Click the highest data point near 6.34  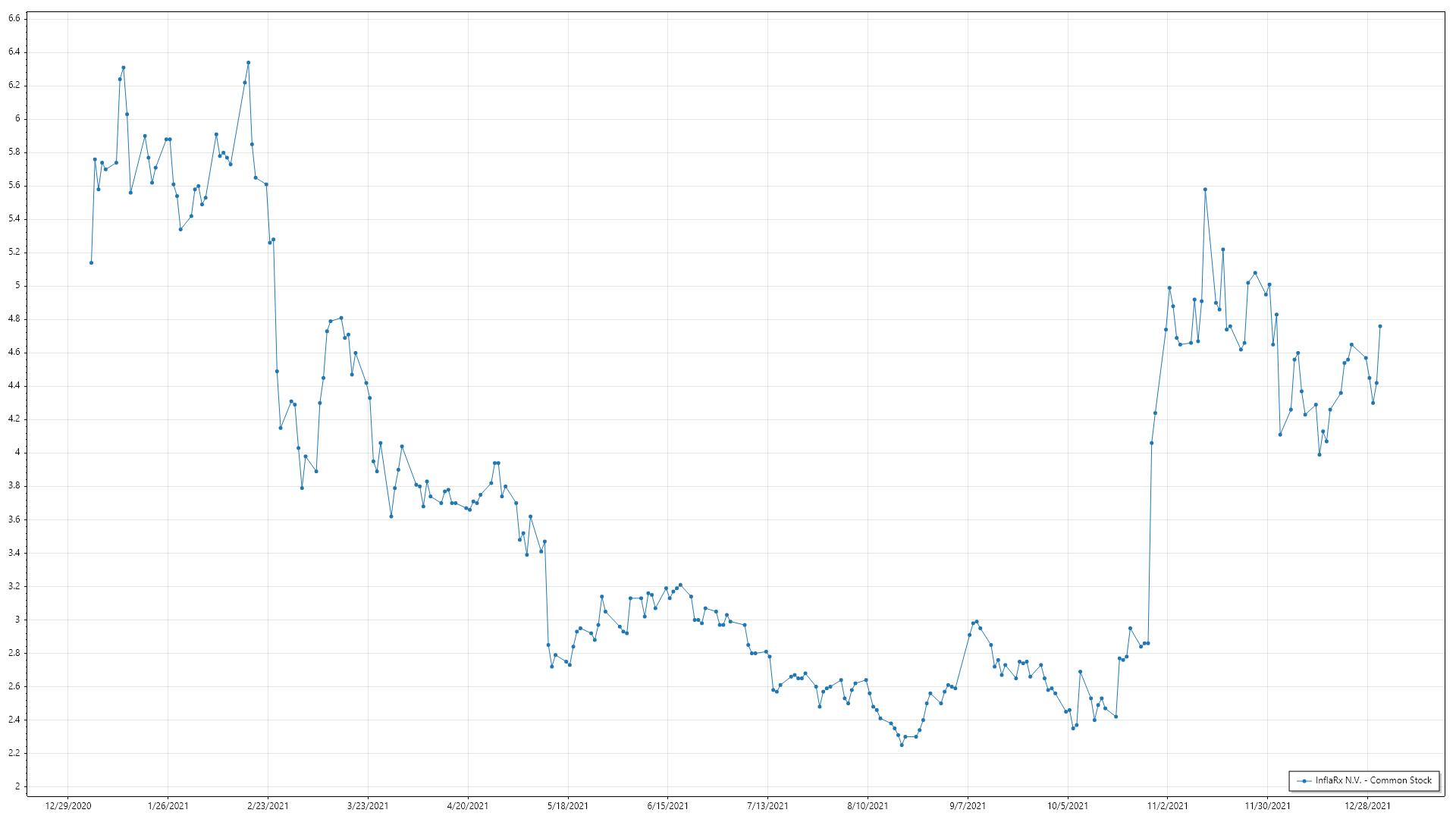(x=248, y=63)
